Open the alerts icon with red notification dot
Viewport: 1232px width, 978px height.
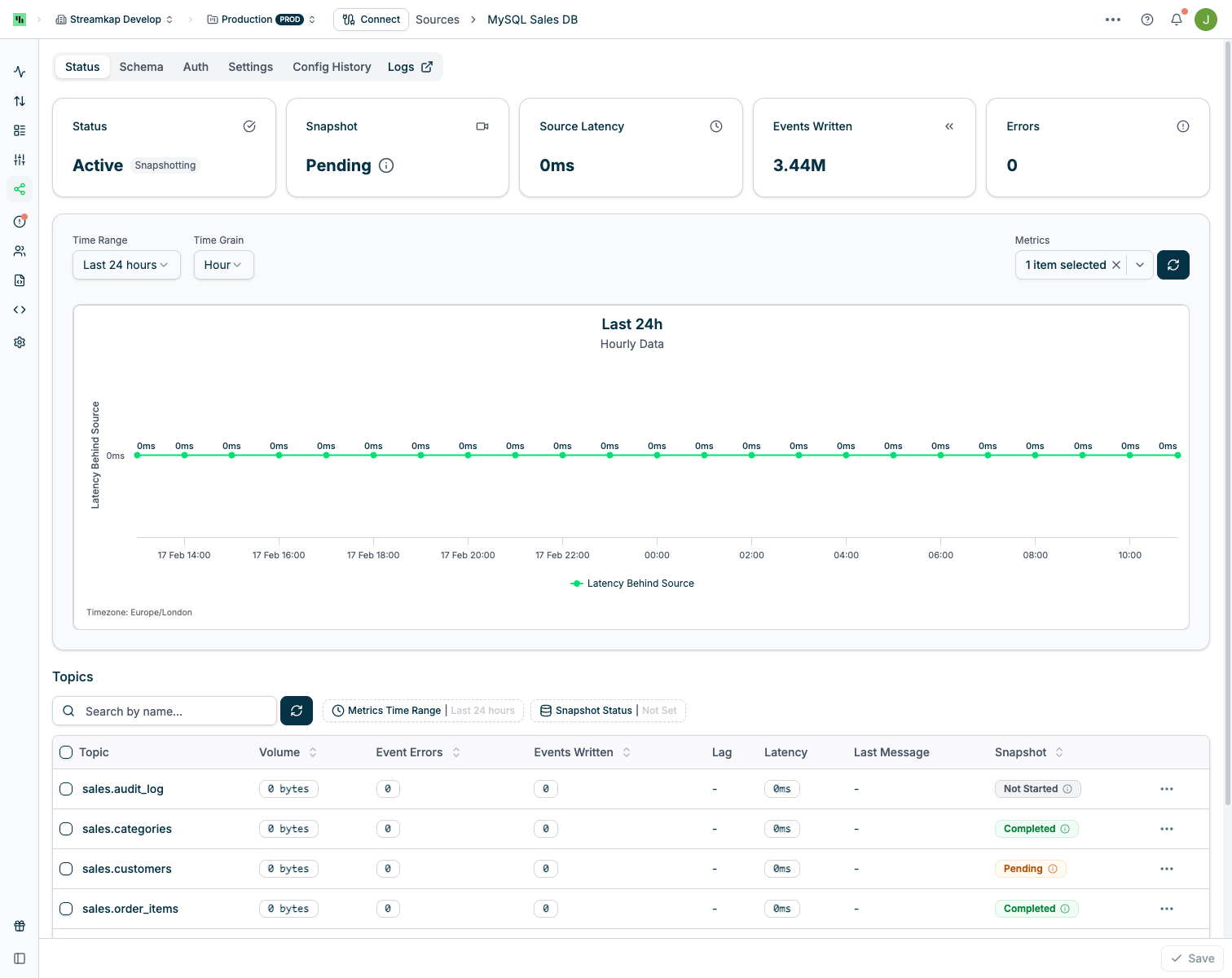coord(19,220)
